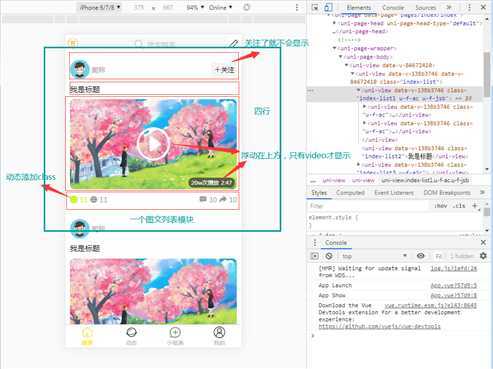Open device toolbar three-dot options menu

[297, 7]
